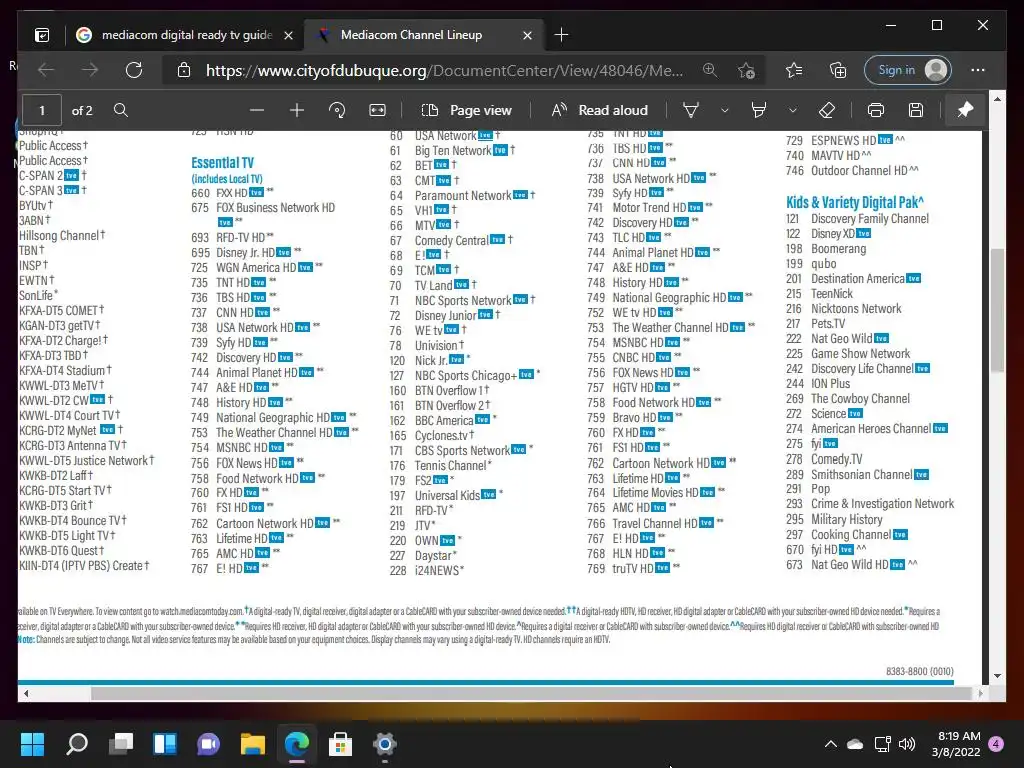The height and width of the screenshot is (768, 1024).
Task: Open Page view options
Action: point(467,110)
